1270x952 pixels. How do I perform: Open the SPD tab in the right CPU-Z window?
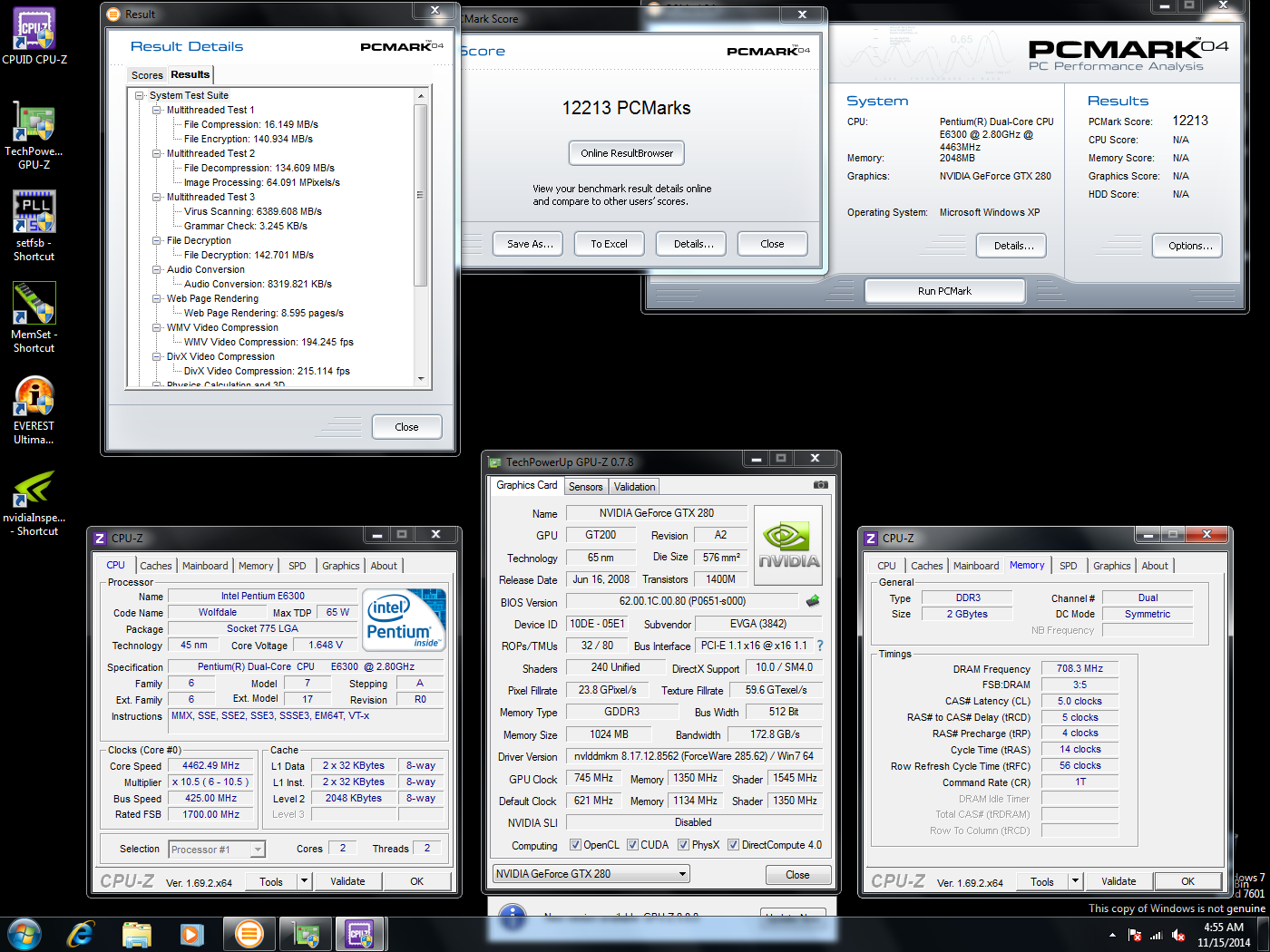pos(1069,566)
